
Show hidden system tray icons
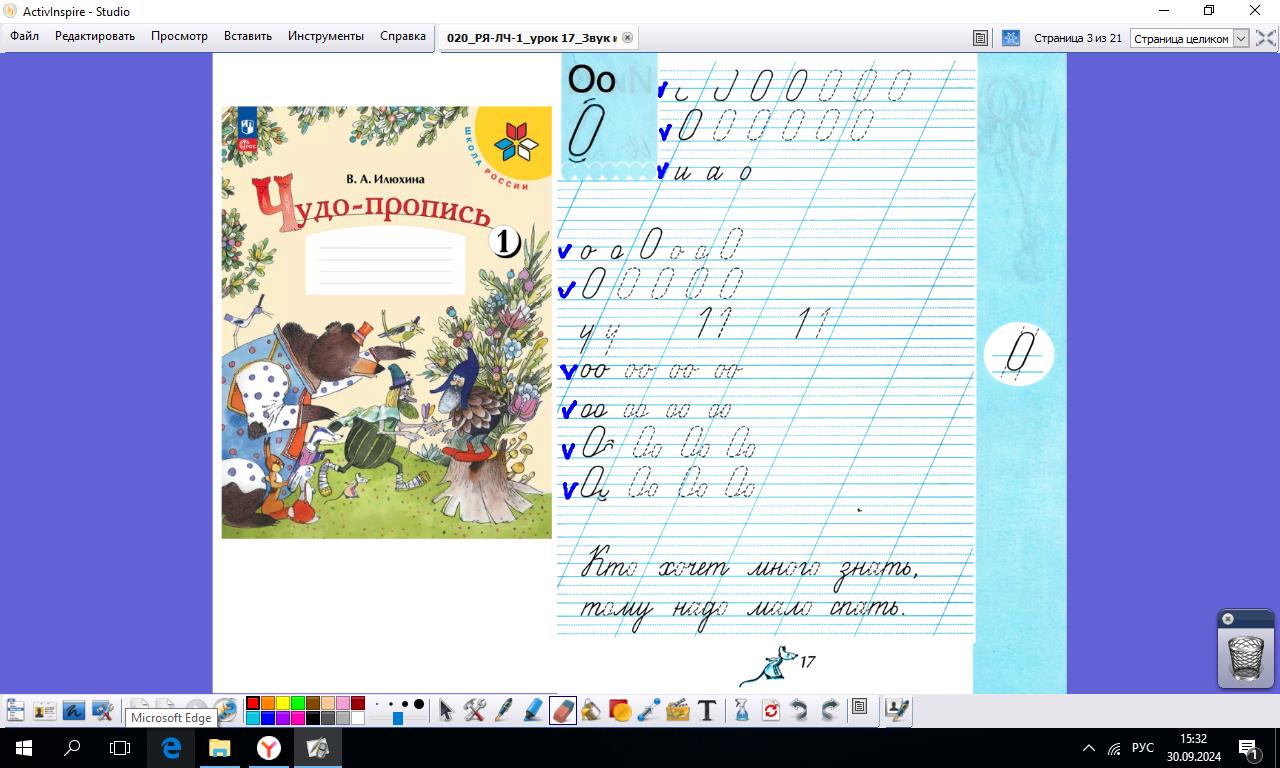[1089, 748]
